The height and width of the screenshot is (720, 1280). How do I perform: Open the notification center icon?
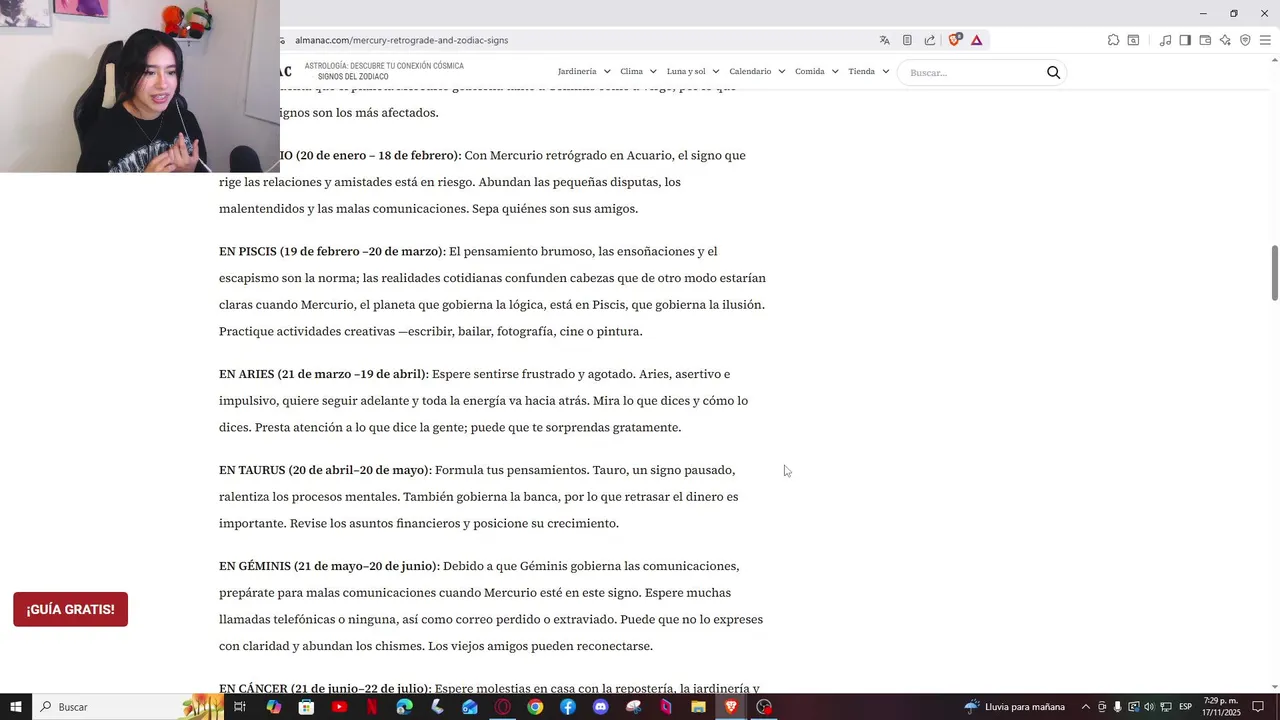coord(1258,707)
